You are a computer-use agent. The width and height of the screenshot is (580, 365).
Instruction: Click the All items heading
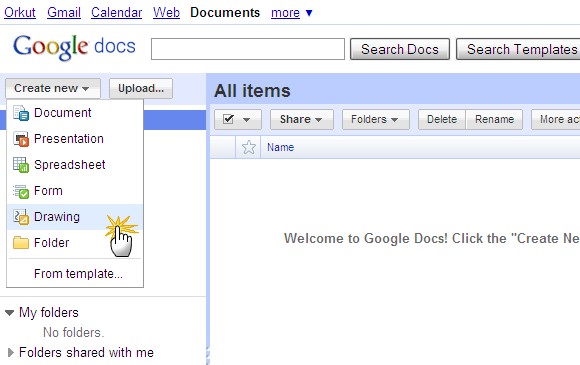tap(252, 91)
